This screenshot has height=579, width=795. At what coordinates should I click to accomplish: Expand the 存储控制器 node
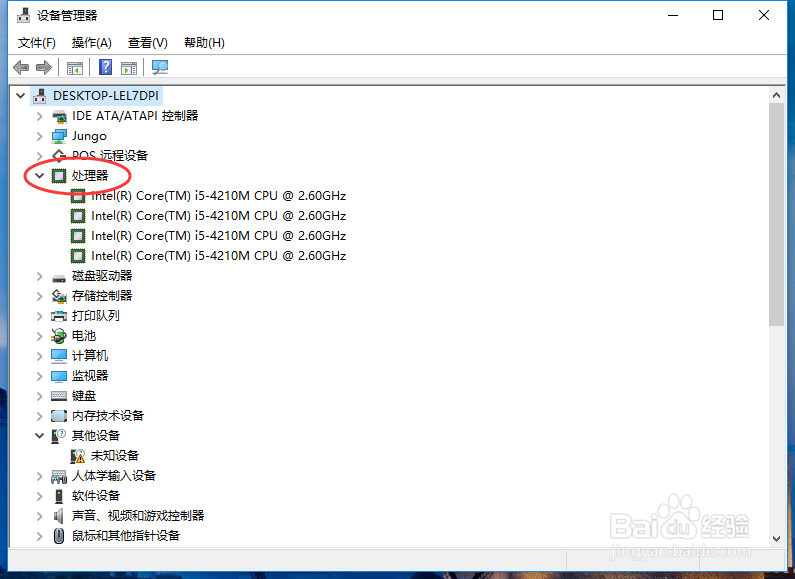pos(40,296)
